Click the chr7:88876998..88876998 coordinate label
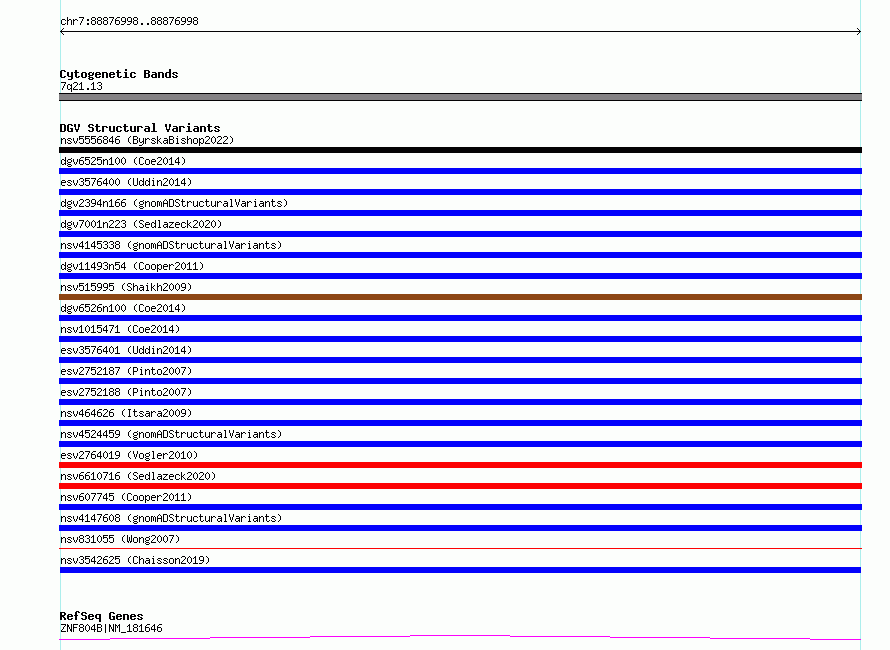Viewport: 890px width, 650px height. [x=129, y=21]
